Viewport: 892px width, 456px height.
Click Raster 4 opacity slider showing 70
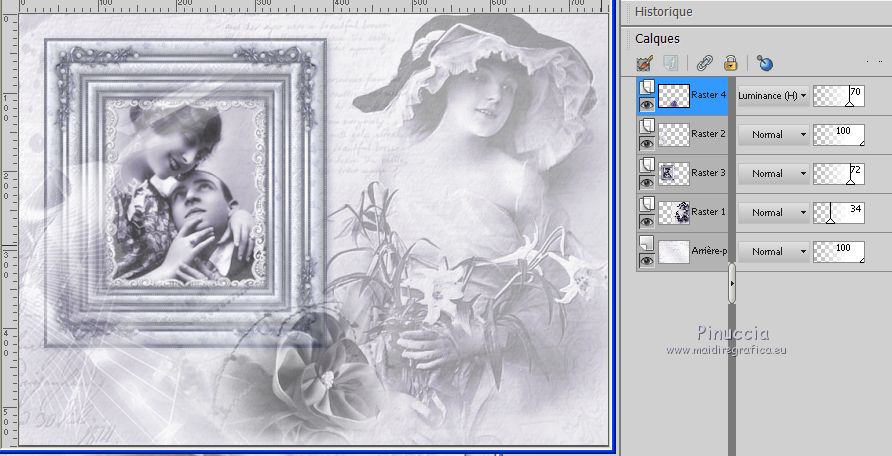point(839,96)
